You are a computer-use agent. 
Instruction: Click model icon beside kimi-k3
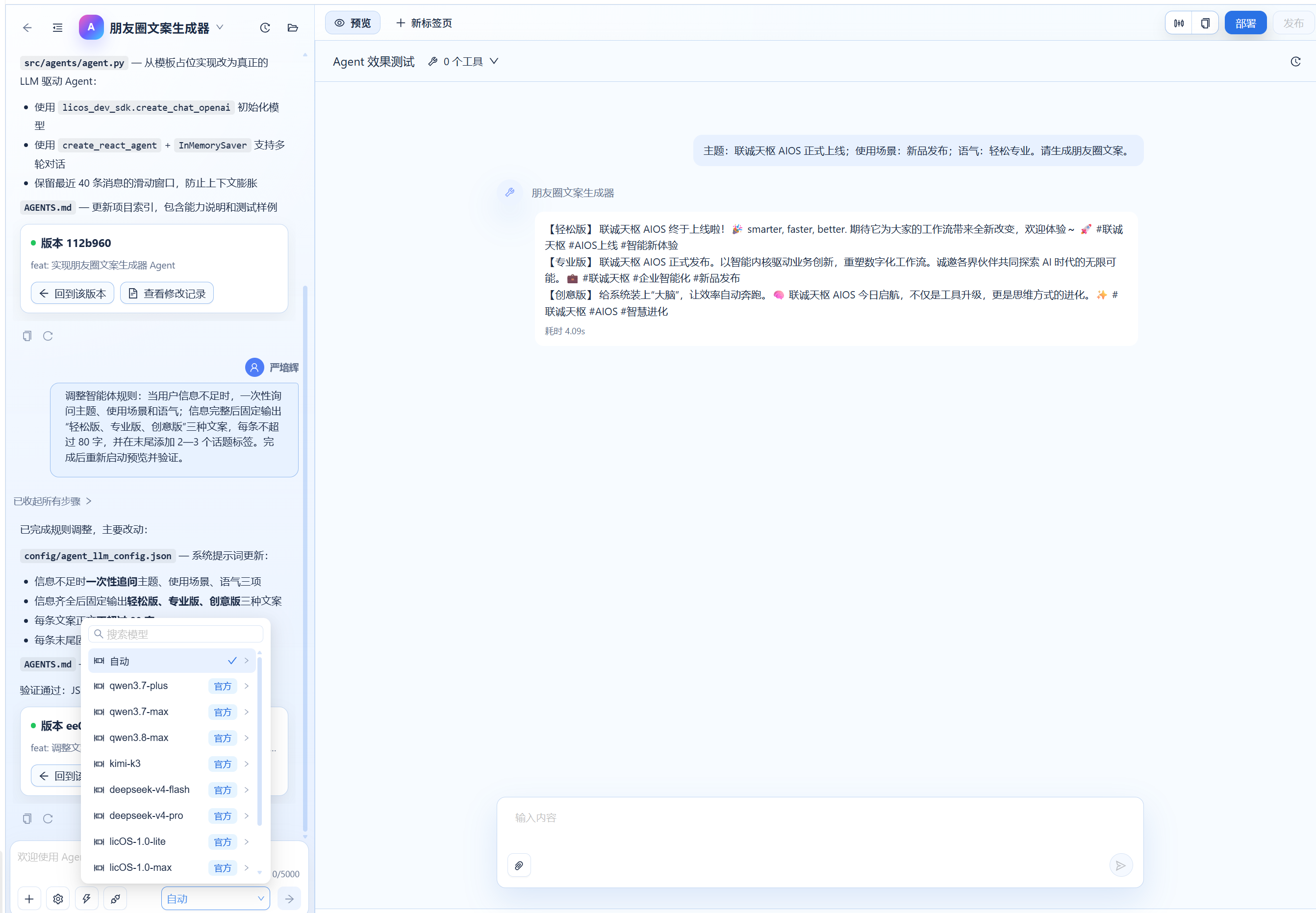tap(99, 764)
